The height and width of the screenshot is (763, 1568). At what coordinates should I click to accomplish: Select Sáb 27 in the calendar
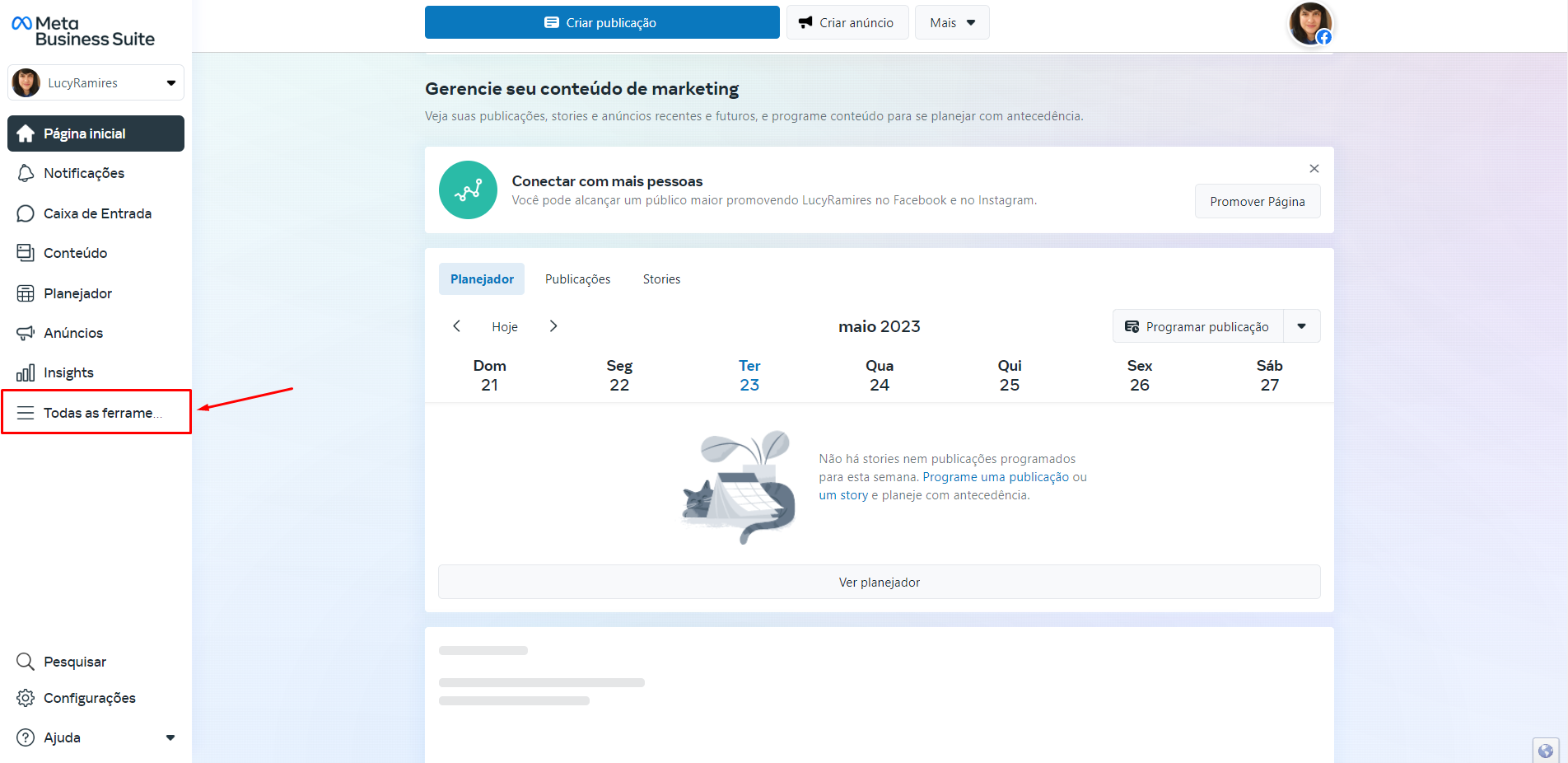click(x=1270, y=375)
